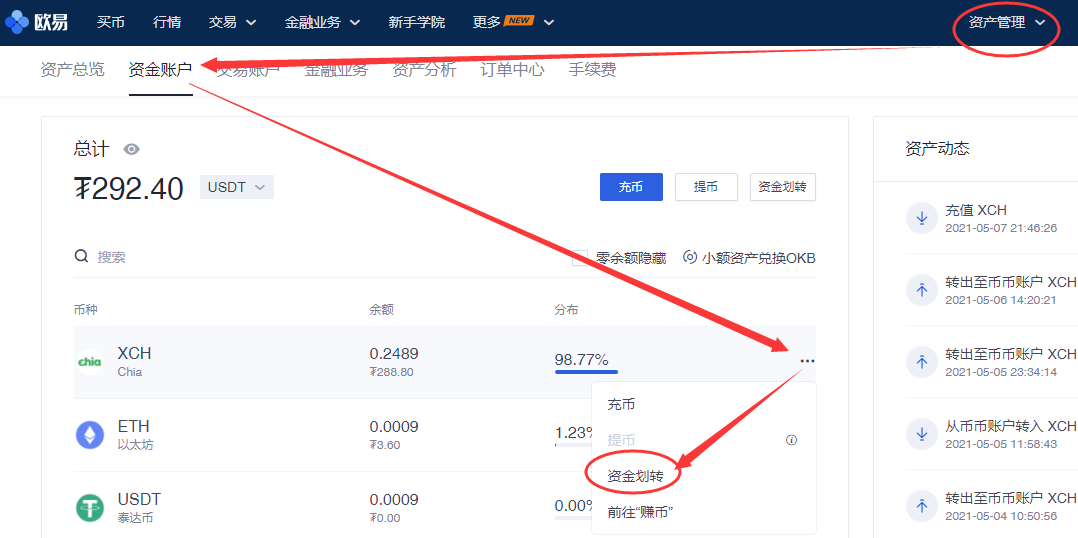1078x538 pixels.
Task: Expand the 交易 navigation dropdown
Action: click(x=232, y=22)
